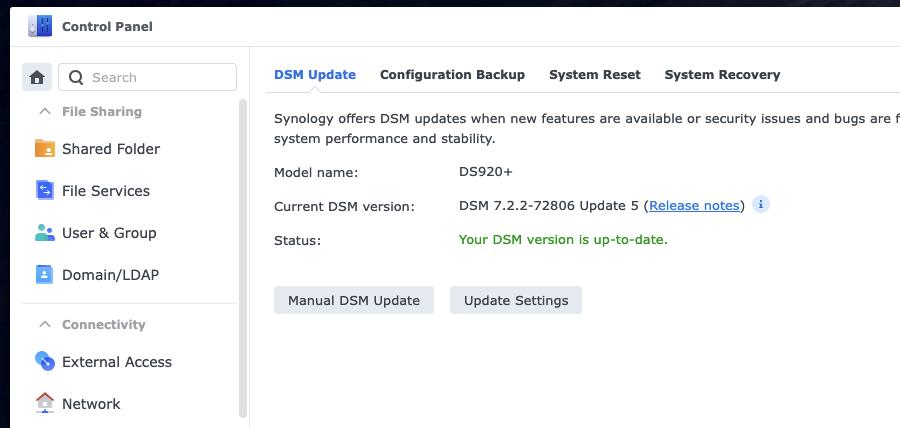The image size is (900, 428).
Task: Open the Release notes link
Action: tap(694, 206)
